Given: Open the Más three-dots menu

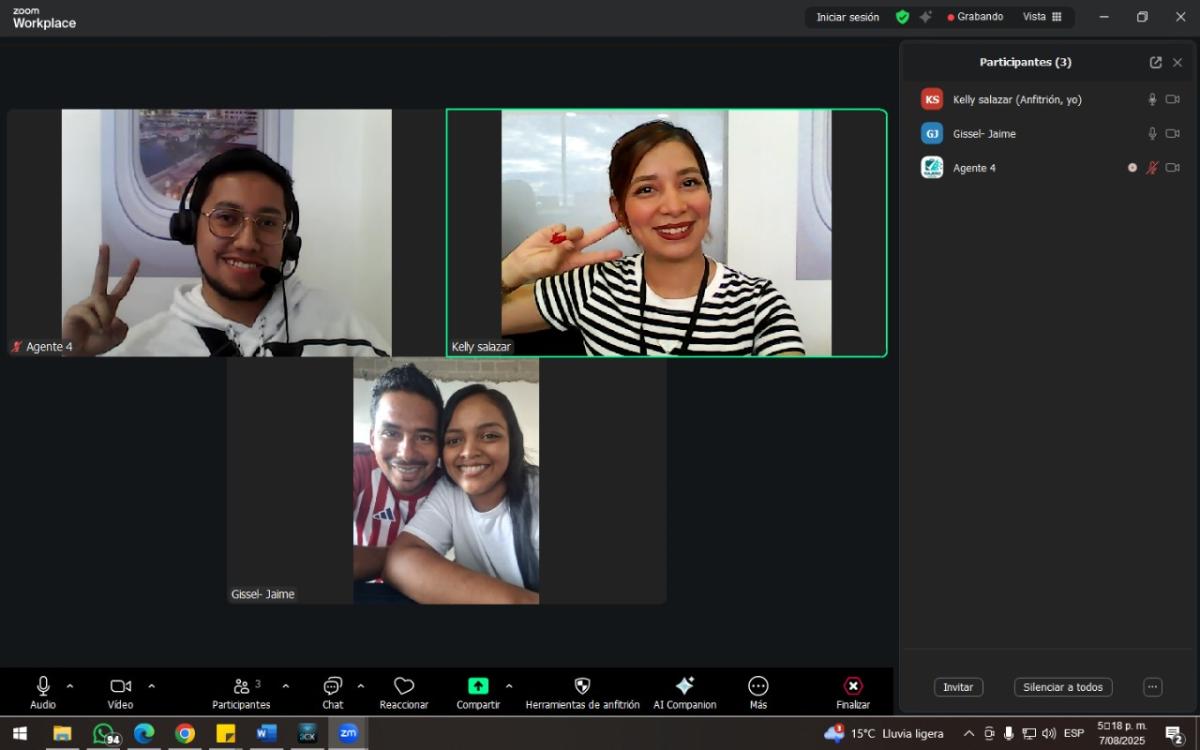Looking at the screenshot, I should (x=758, y=686).
